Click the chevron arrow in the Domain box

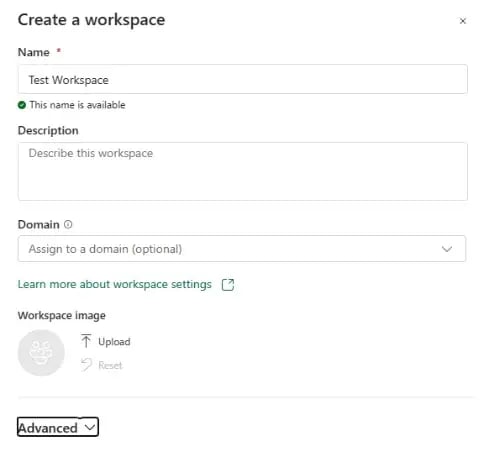coord(447,249)
